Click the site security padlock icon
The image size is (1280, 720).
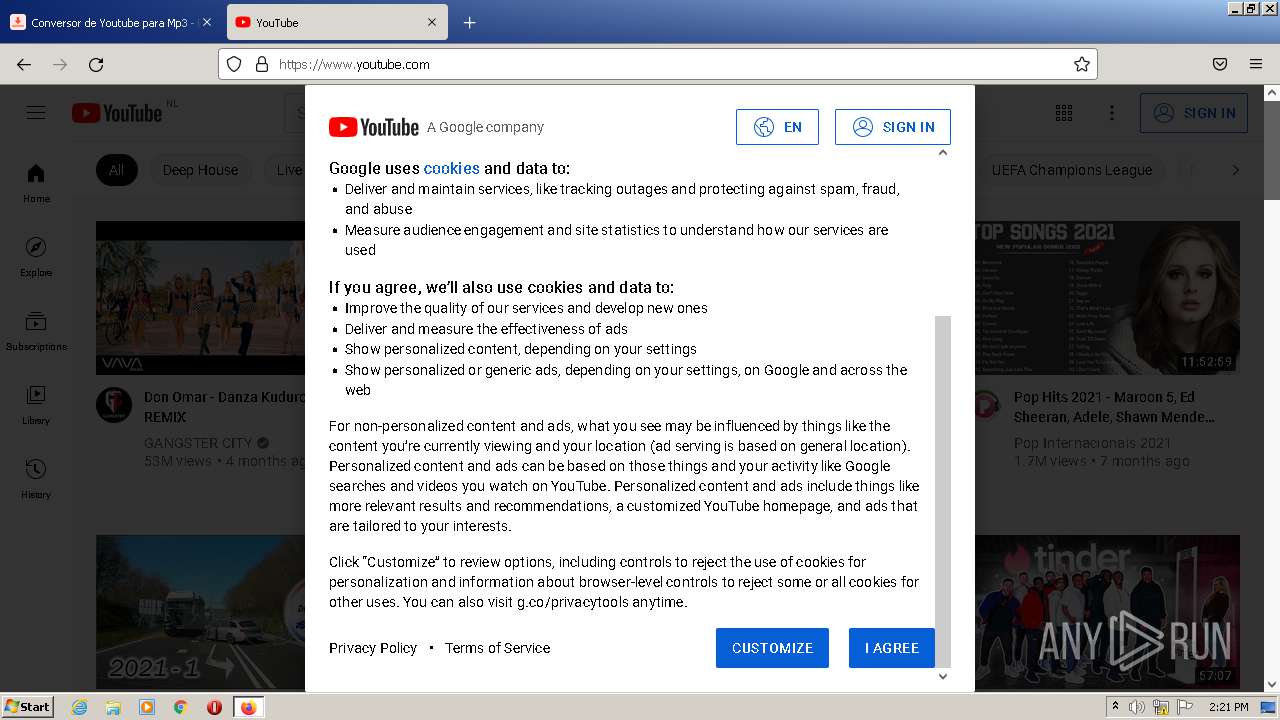coord(262,64)
